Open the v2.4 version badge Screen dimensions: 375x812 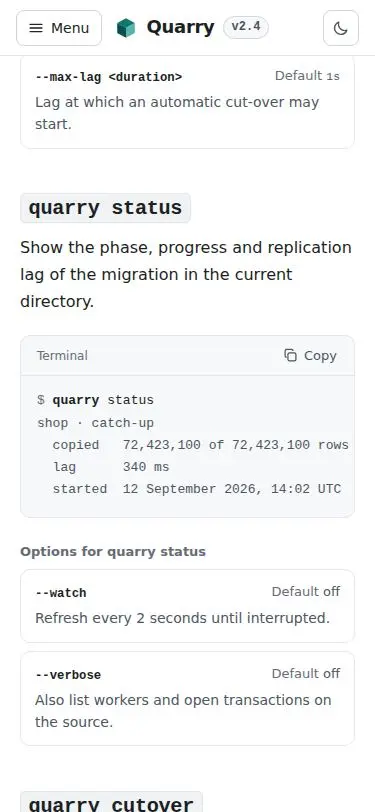point(246,27)
